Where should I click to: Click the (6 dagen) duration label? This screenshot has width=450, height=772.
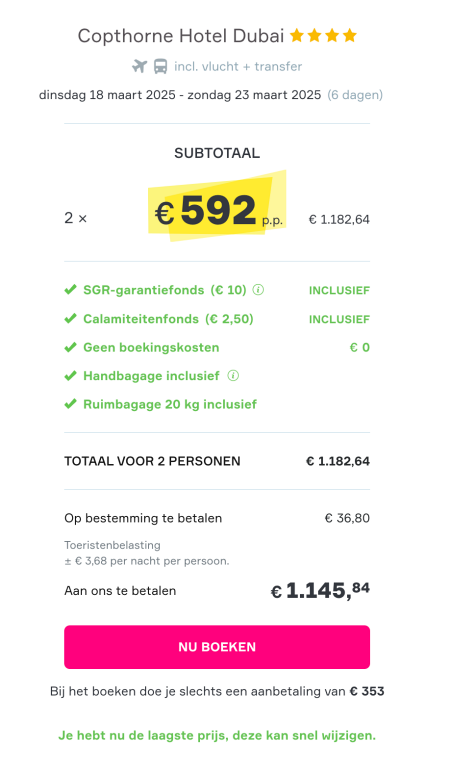pos(355,95)
